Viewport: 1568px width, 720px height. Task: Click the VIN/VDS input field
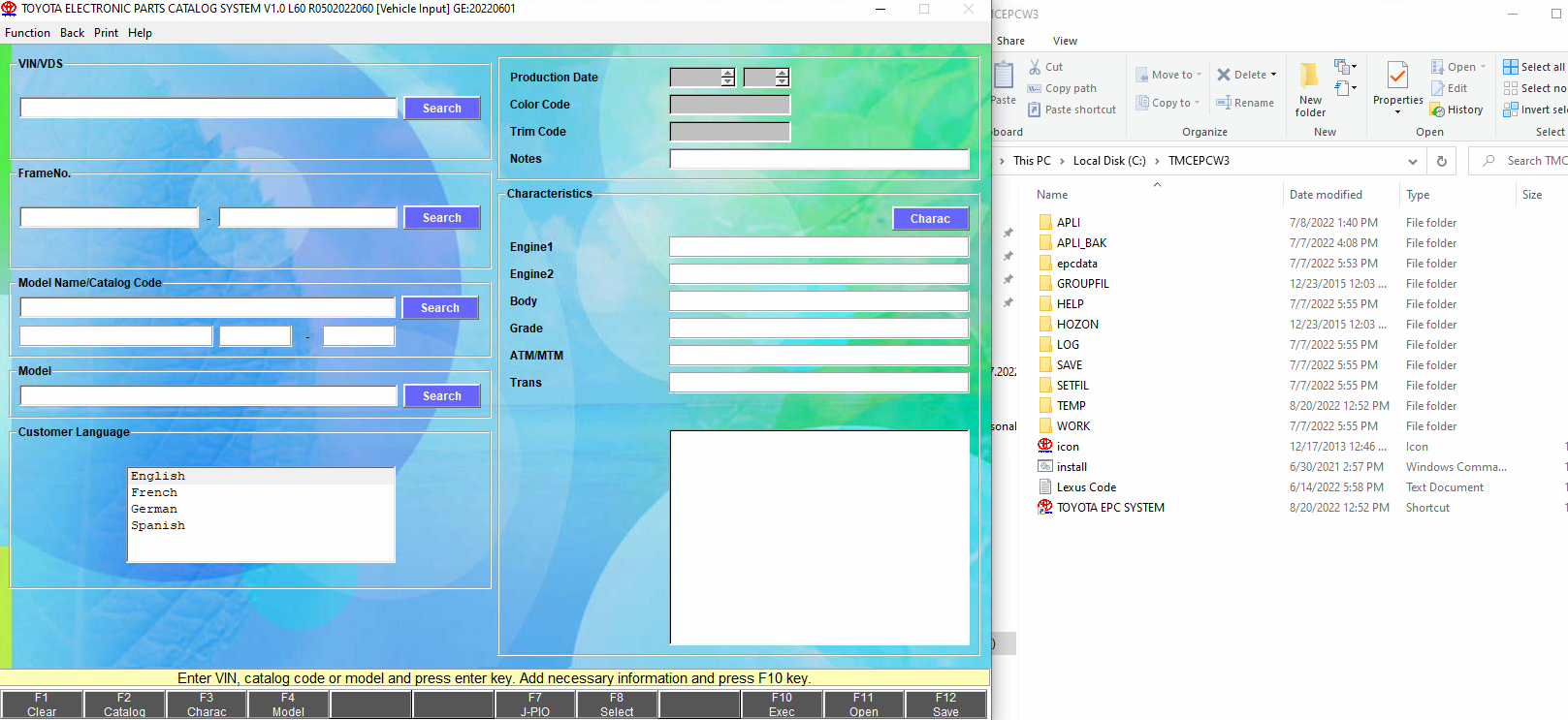pyautogui.click(x=208, y=108)
